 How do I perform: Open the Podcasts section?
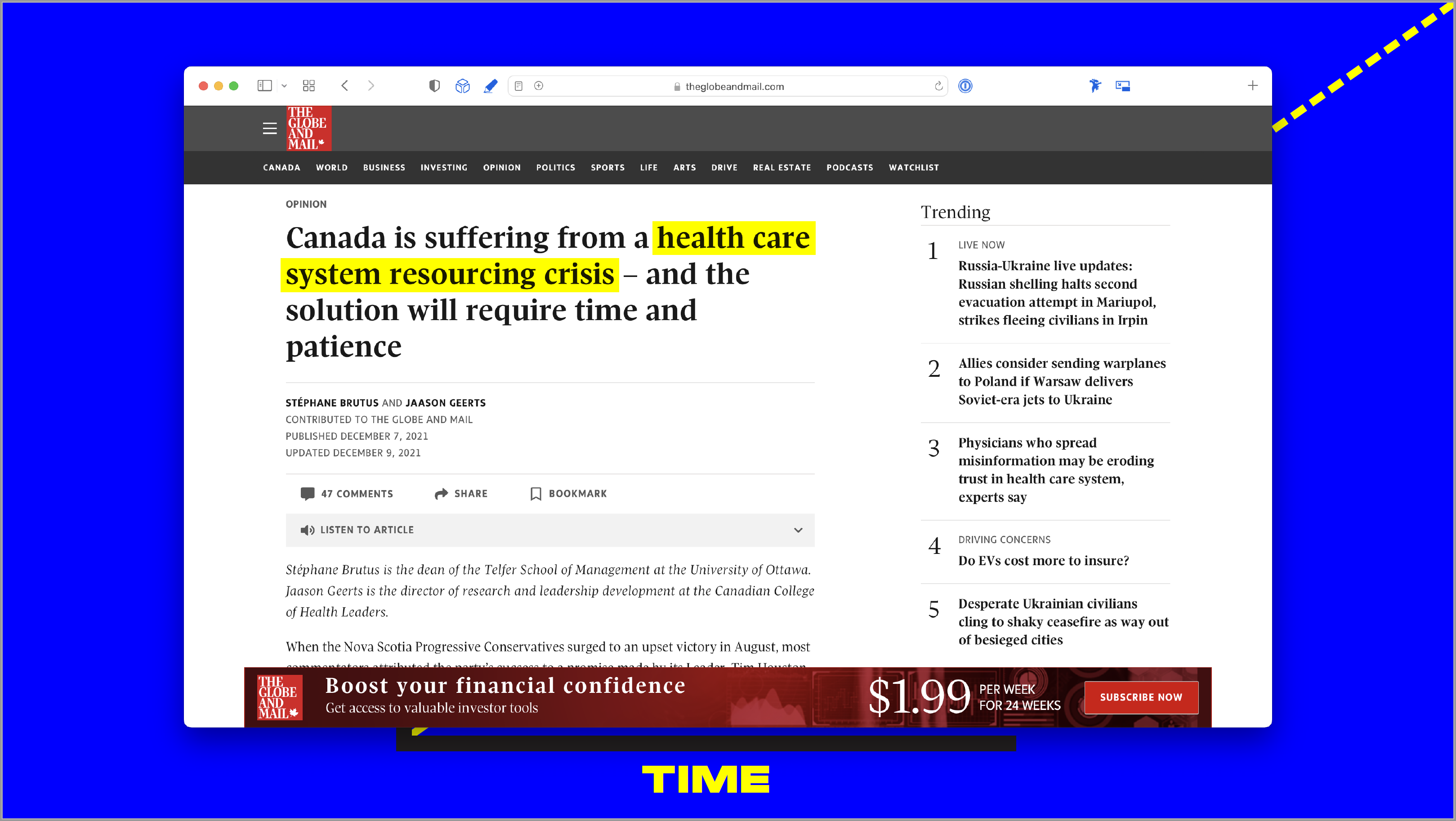pos(849,168)
